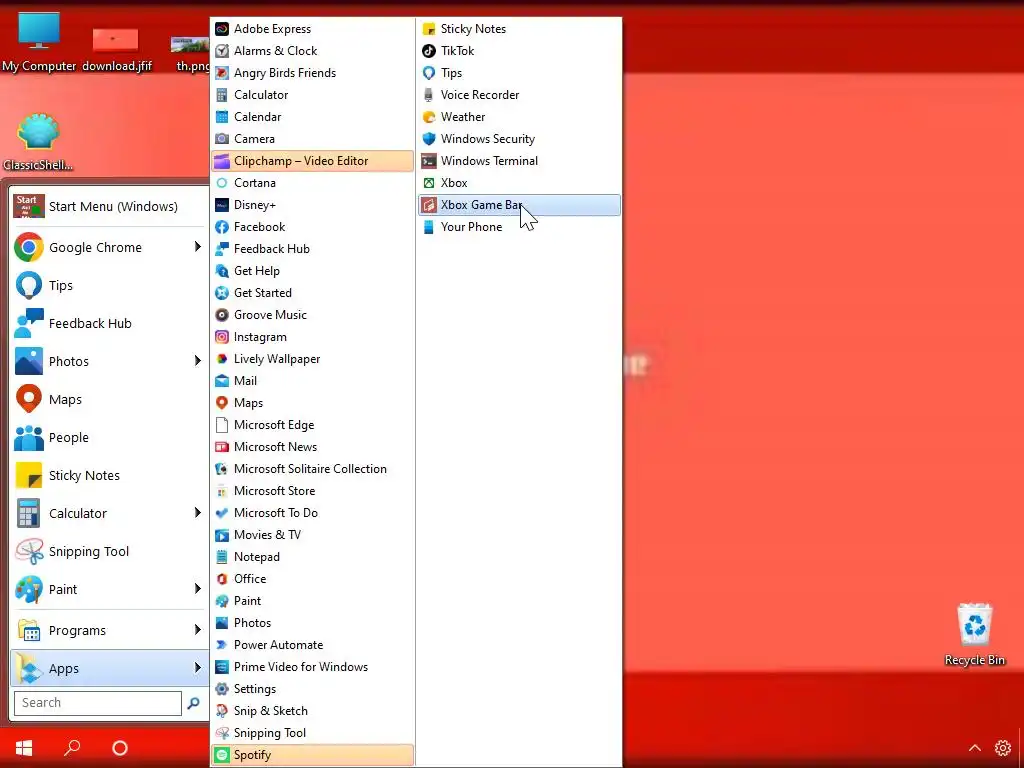Launch Movies & TV icon
This screenshot has height=768, width=1024.
point(222,535)
